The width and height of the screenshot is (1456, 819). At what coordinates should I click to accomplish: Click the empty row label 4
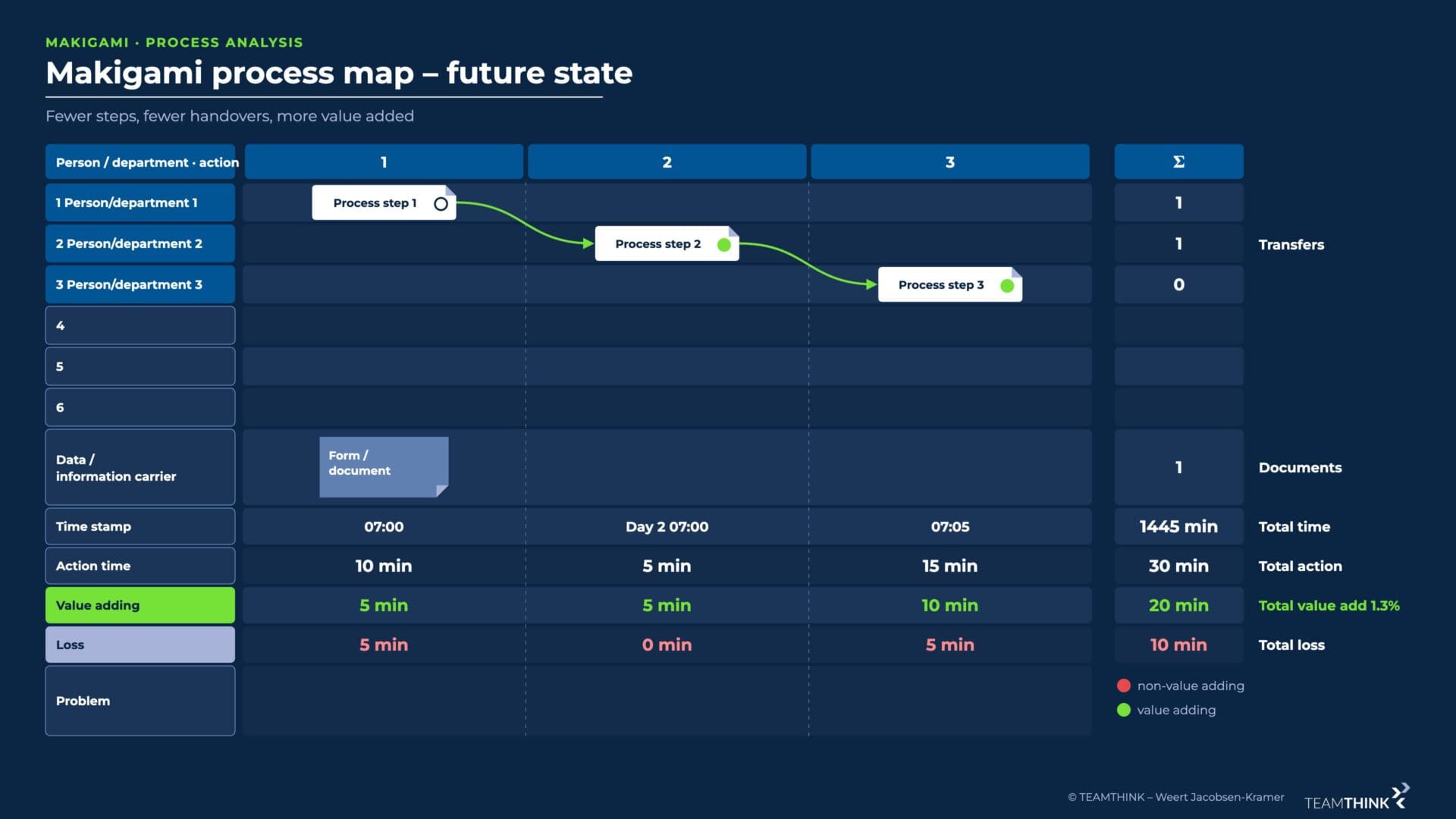click(x=140, y=325)
